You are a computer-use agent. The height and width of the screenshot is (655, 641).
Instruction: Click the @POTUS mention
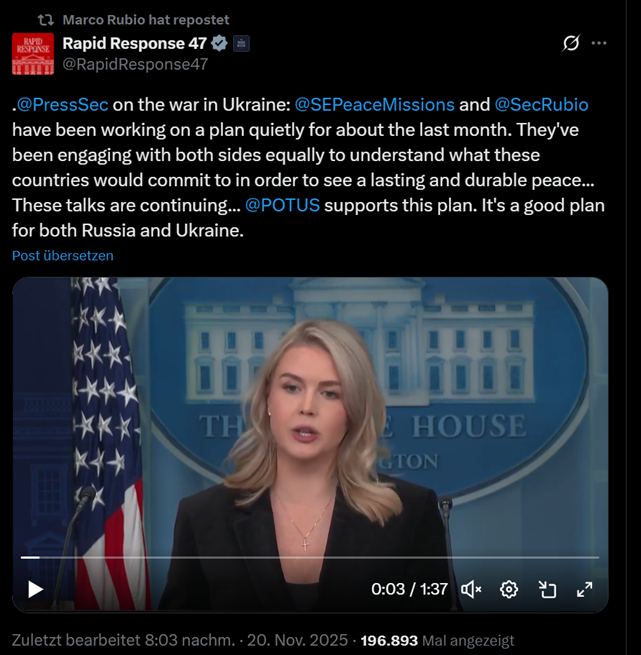pyautogui.click(x=282, y=205)
